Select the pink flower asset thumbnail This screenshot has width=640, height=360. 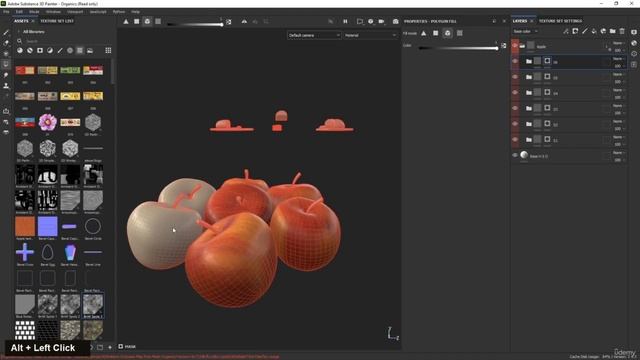point(47,122)
